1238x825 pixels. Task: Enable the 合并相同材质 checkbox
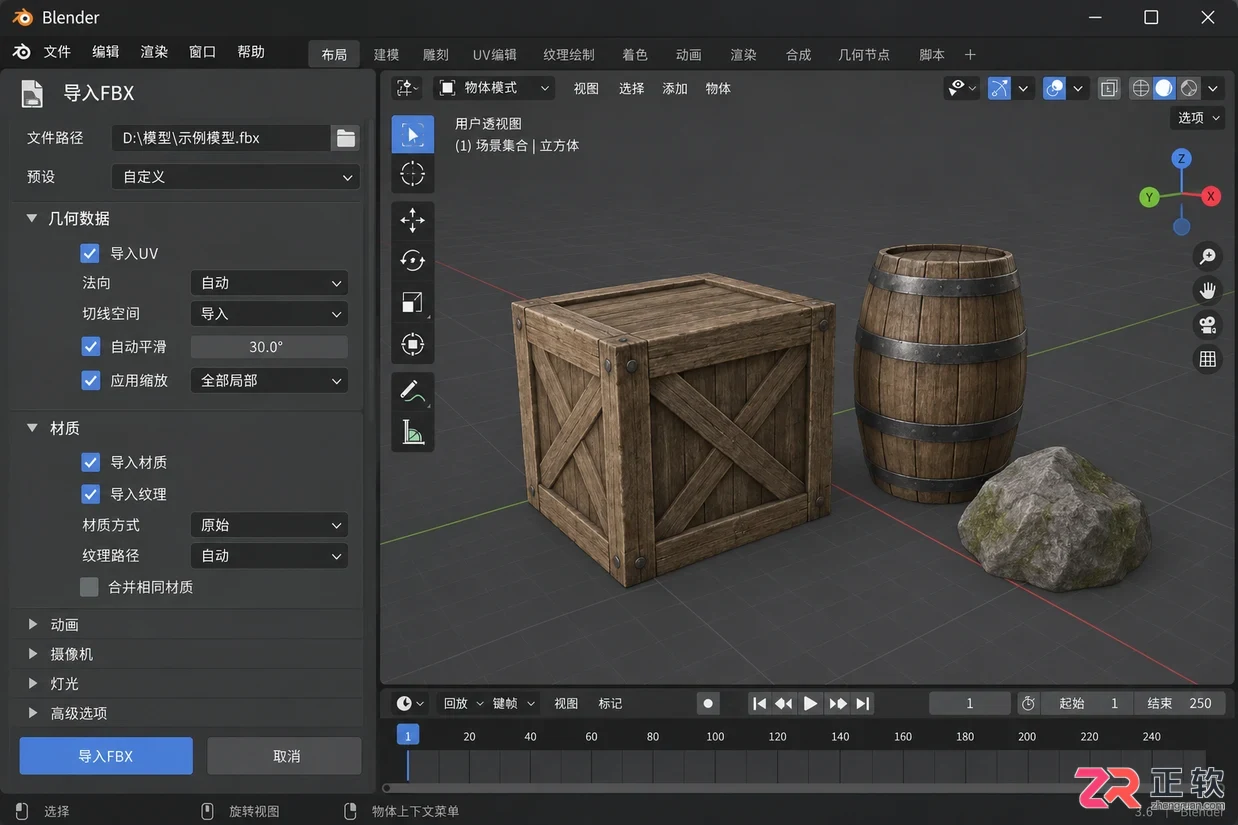pyautogui.click(x=90, y=587)
